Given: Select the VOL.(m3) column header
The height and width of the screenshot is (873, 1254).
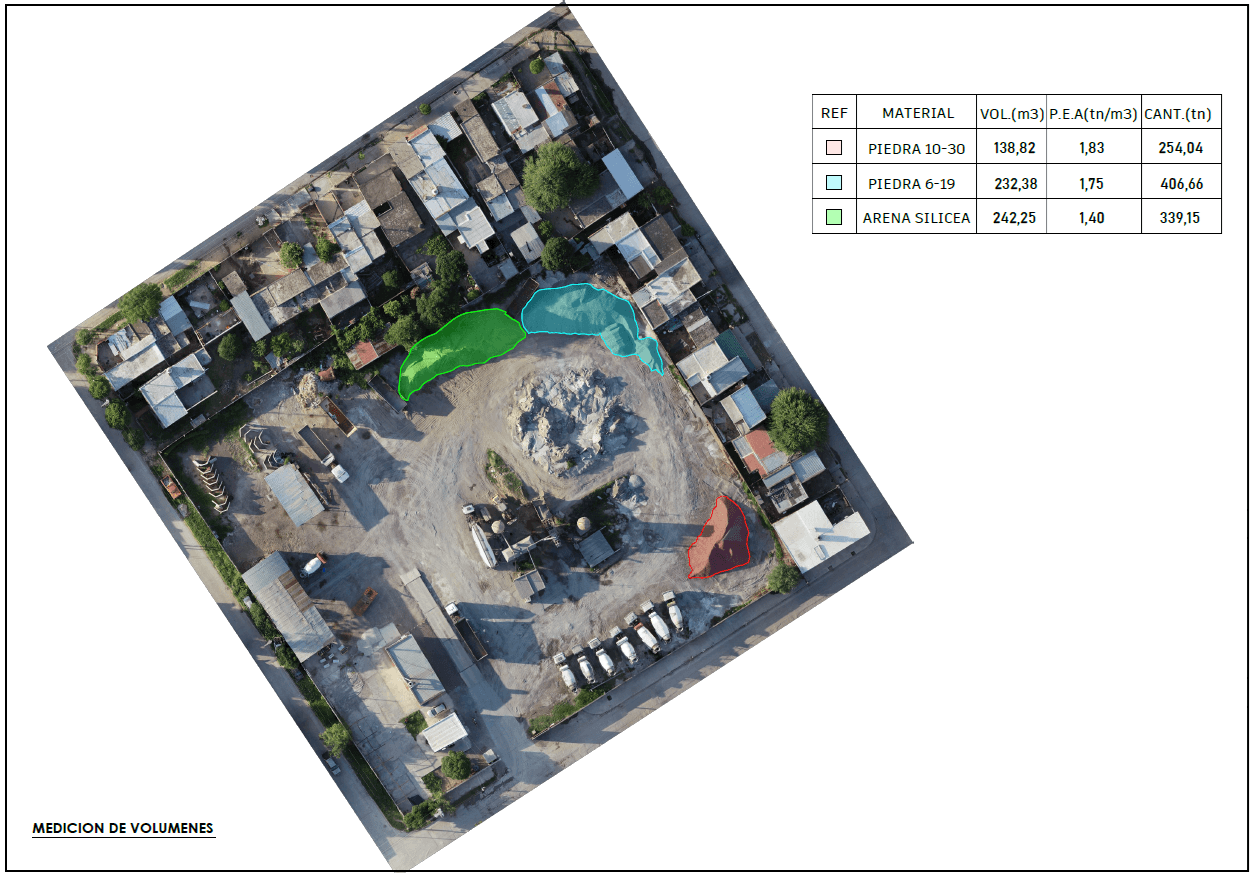Looking at the screenshot, I should pyautogui.click(x=1012, y=114).
